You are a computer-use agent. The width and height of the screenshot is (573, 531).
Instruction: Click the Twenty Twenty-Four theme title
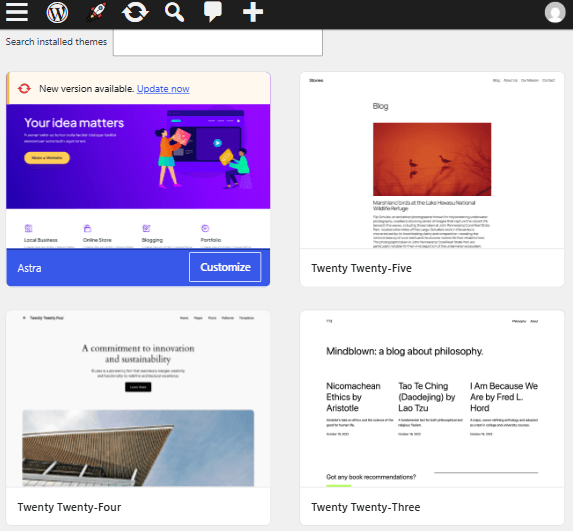point(69,507)
